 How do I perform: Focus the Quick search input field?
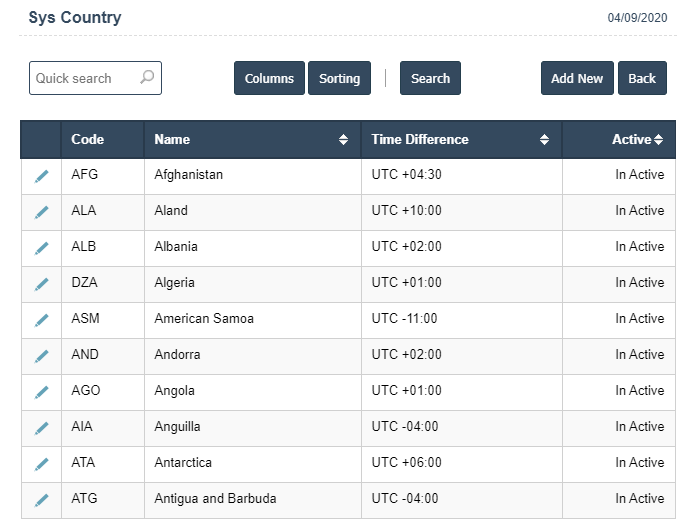click(x=84, y=78)
